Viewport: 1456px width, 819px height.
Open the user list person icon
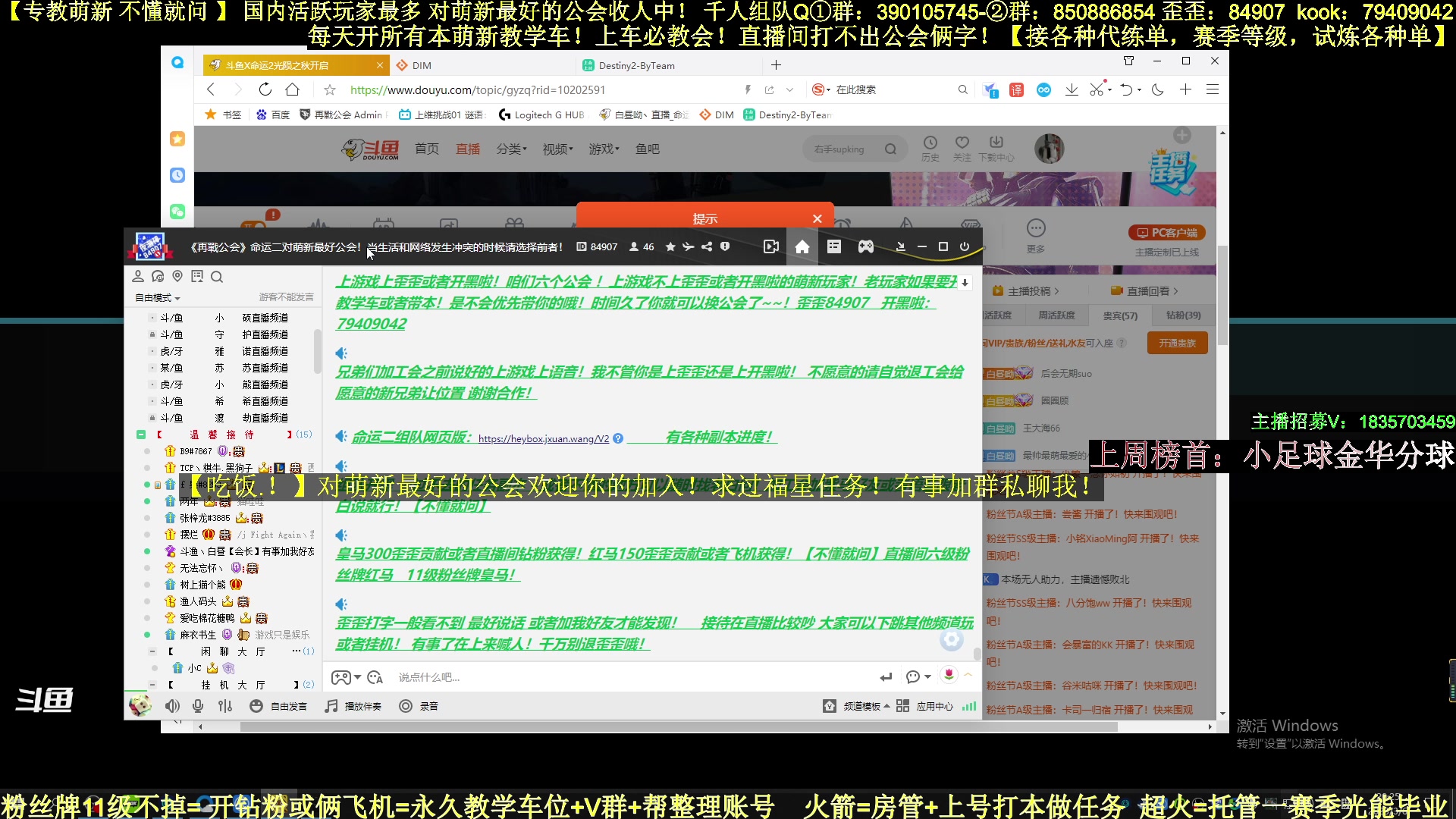coord(138,276)
